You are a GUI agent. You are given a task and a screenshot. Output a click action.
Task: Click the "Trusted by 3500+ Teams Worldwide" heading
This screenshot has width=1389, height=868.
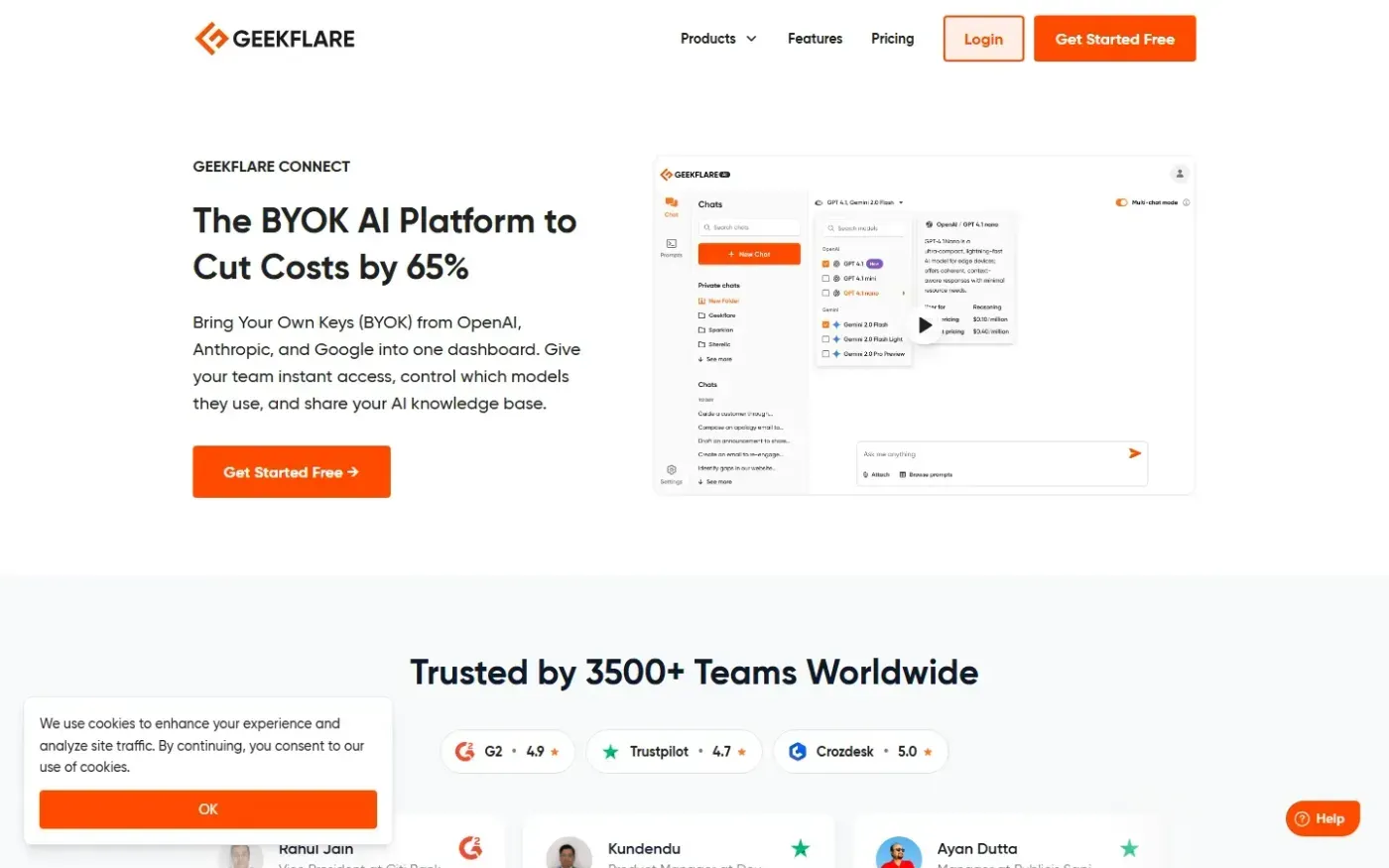tap(694, 673)
